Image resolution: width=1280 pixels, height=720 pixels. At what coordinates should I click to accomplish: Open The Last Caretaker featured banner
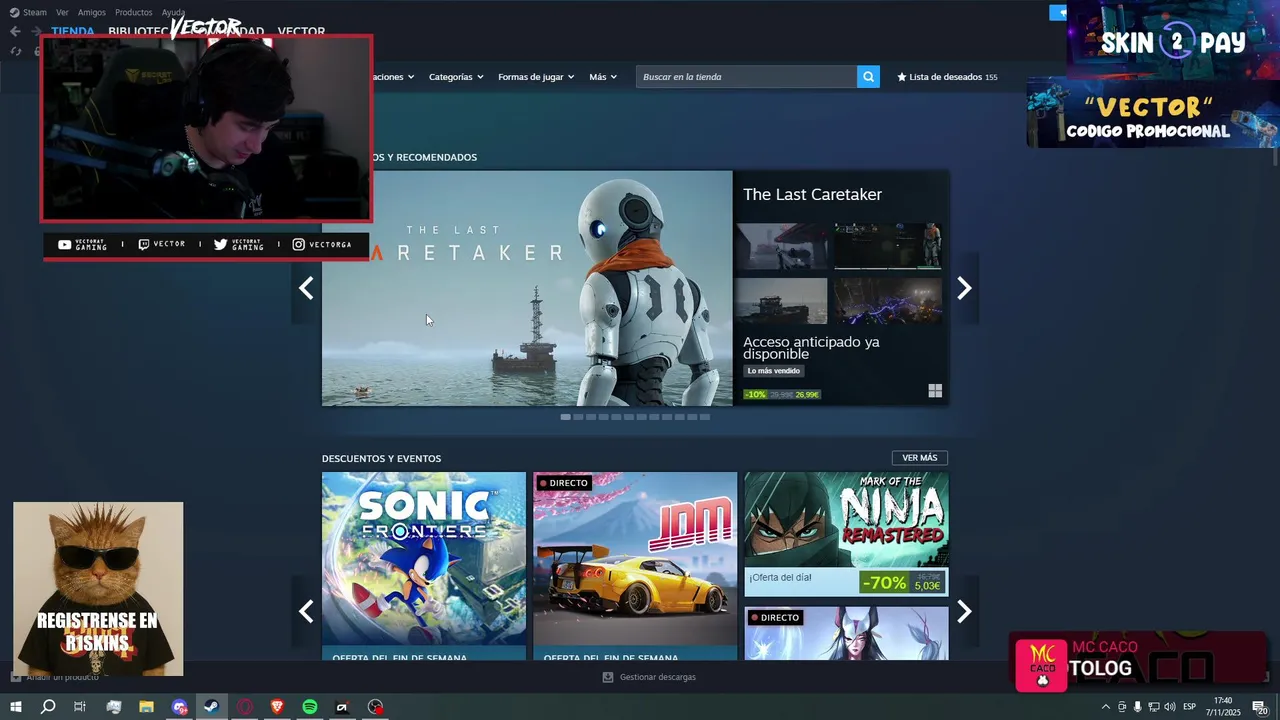coord(527,288)
